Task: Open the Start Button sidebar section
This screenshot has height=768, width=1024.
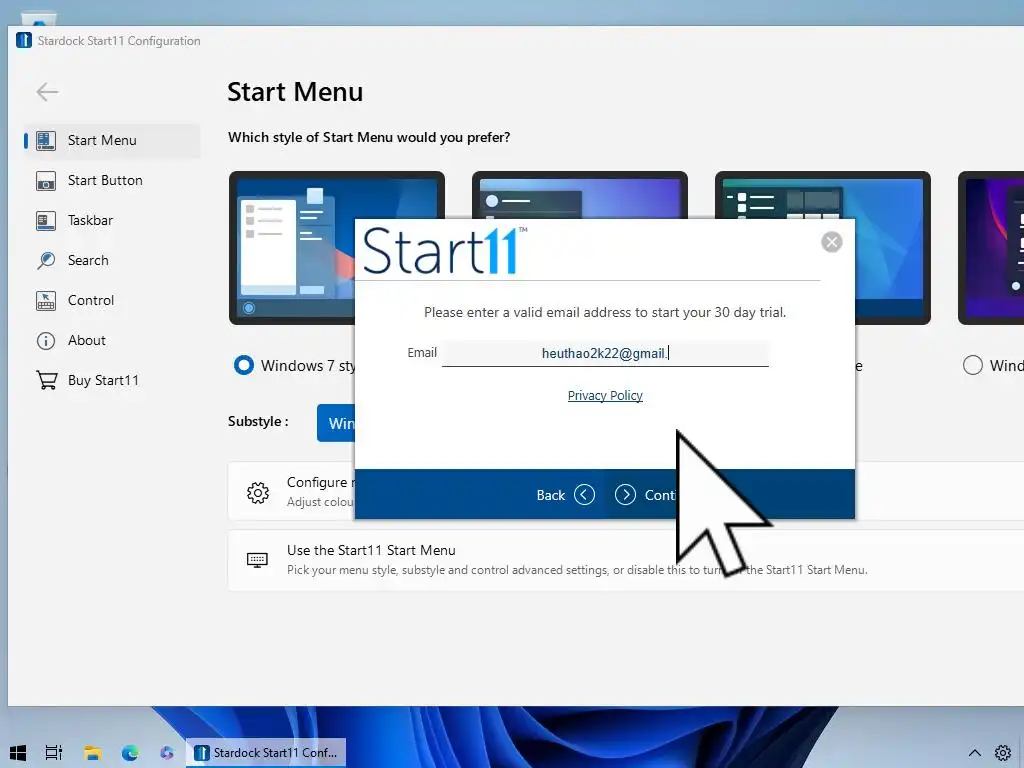Action: coord(112,180)
